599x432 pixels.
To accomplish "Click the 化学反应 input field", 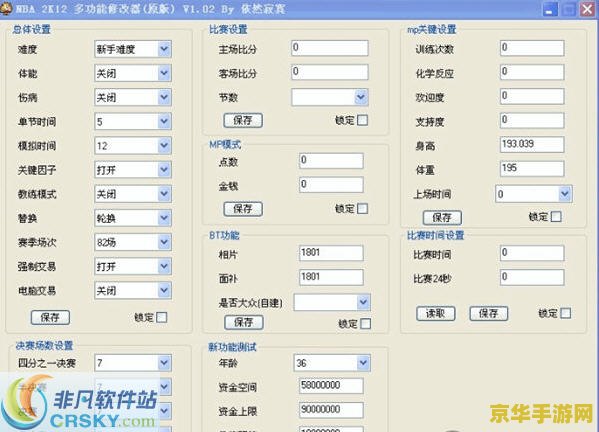I will (532, 72).
